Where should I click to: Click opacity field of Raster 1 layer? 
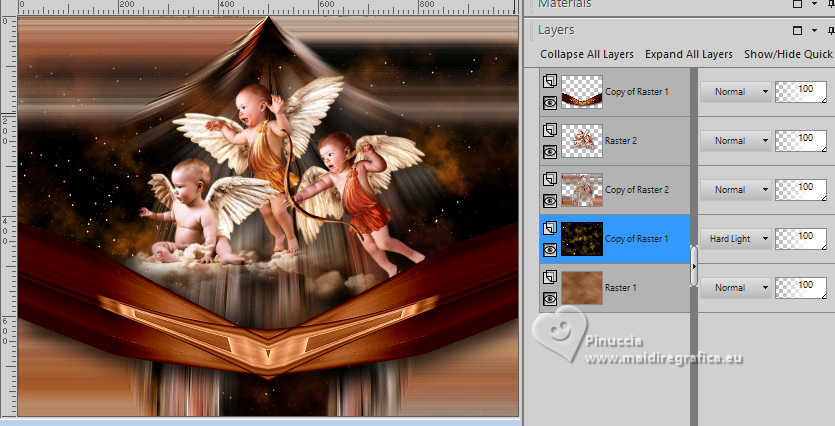tap(801, 288)
